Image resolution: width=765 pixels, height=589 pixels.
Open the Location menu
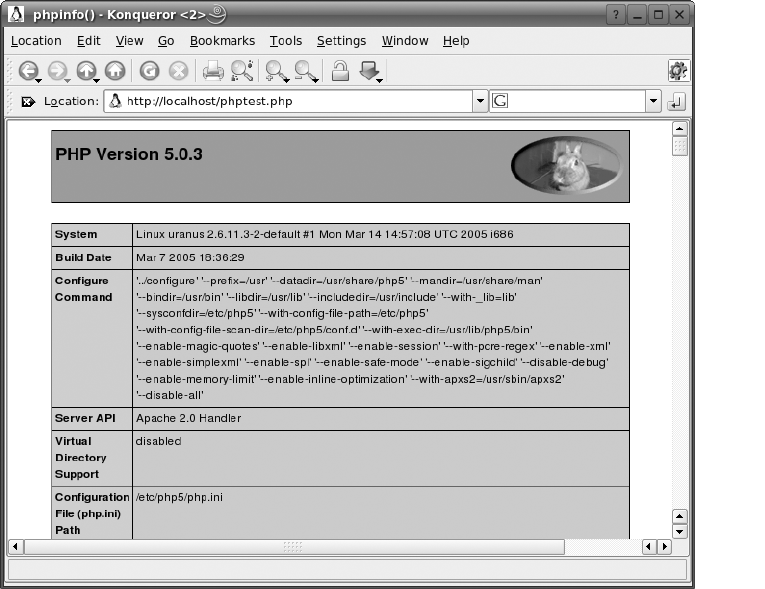tap(36, 41)
